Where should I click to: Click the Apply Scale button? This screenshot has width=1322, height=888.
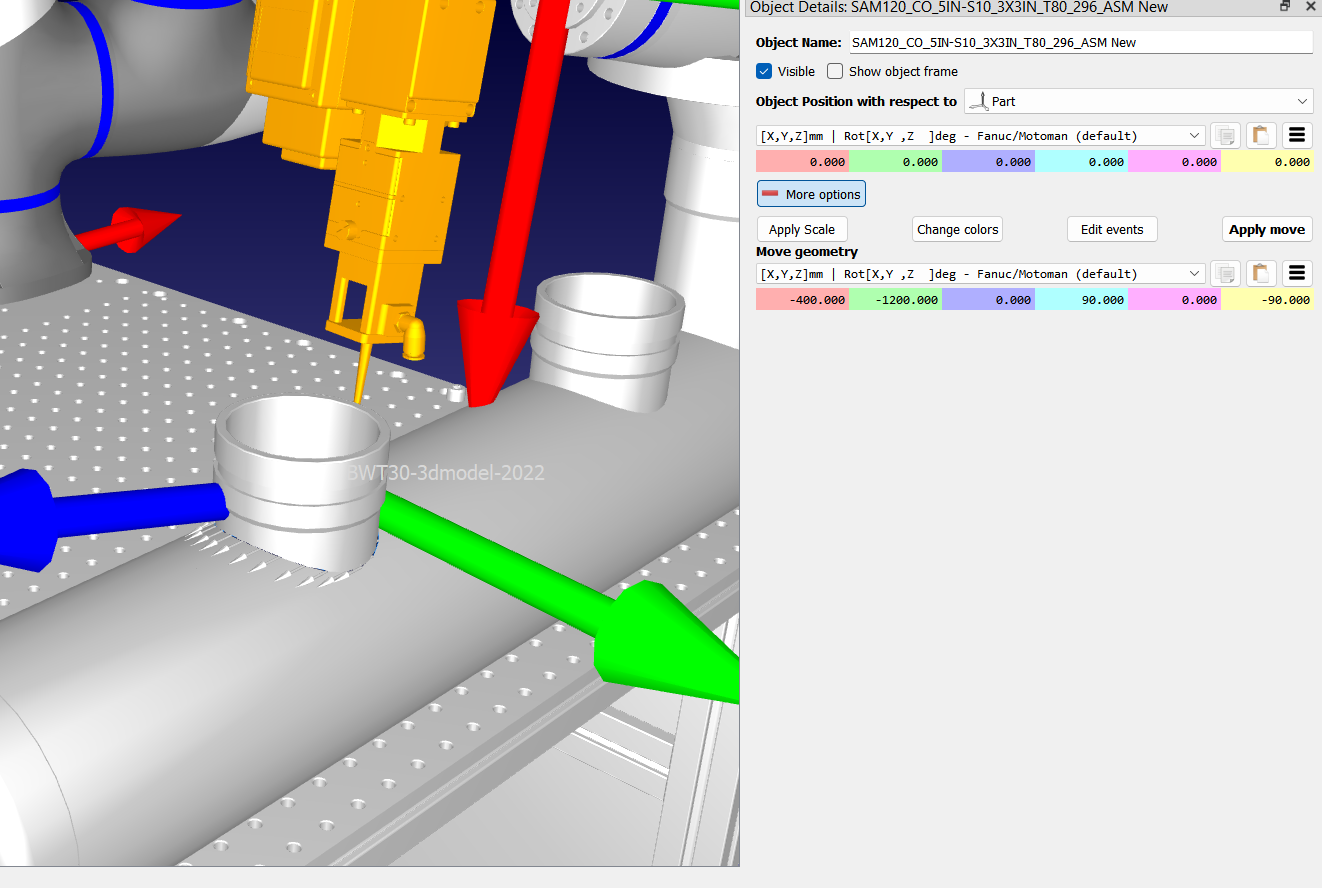coord(801,229)
